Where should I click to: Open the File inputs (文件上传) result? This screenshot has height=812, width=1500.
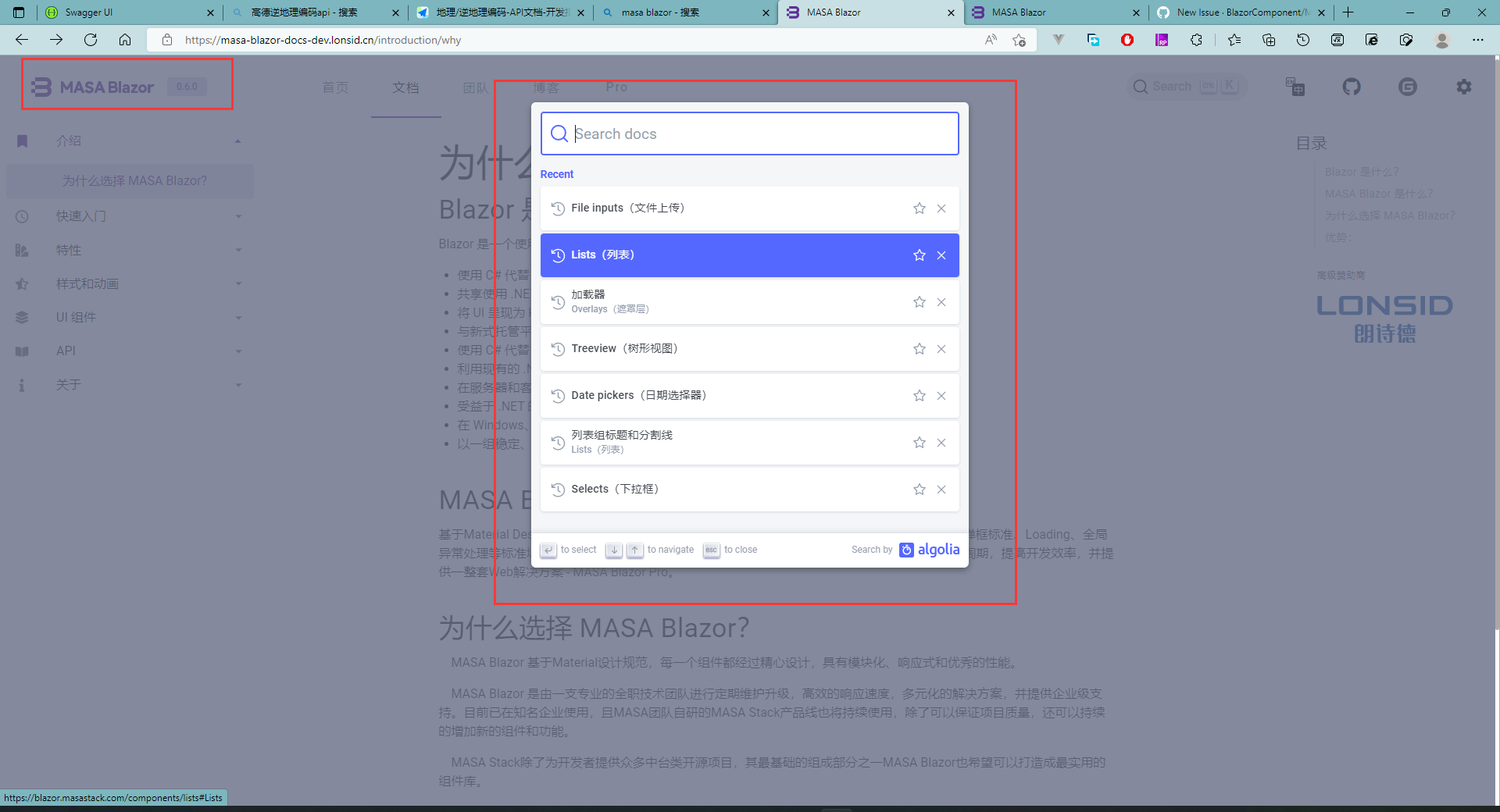click(x=749, y=208)
